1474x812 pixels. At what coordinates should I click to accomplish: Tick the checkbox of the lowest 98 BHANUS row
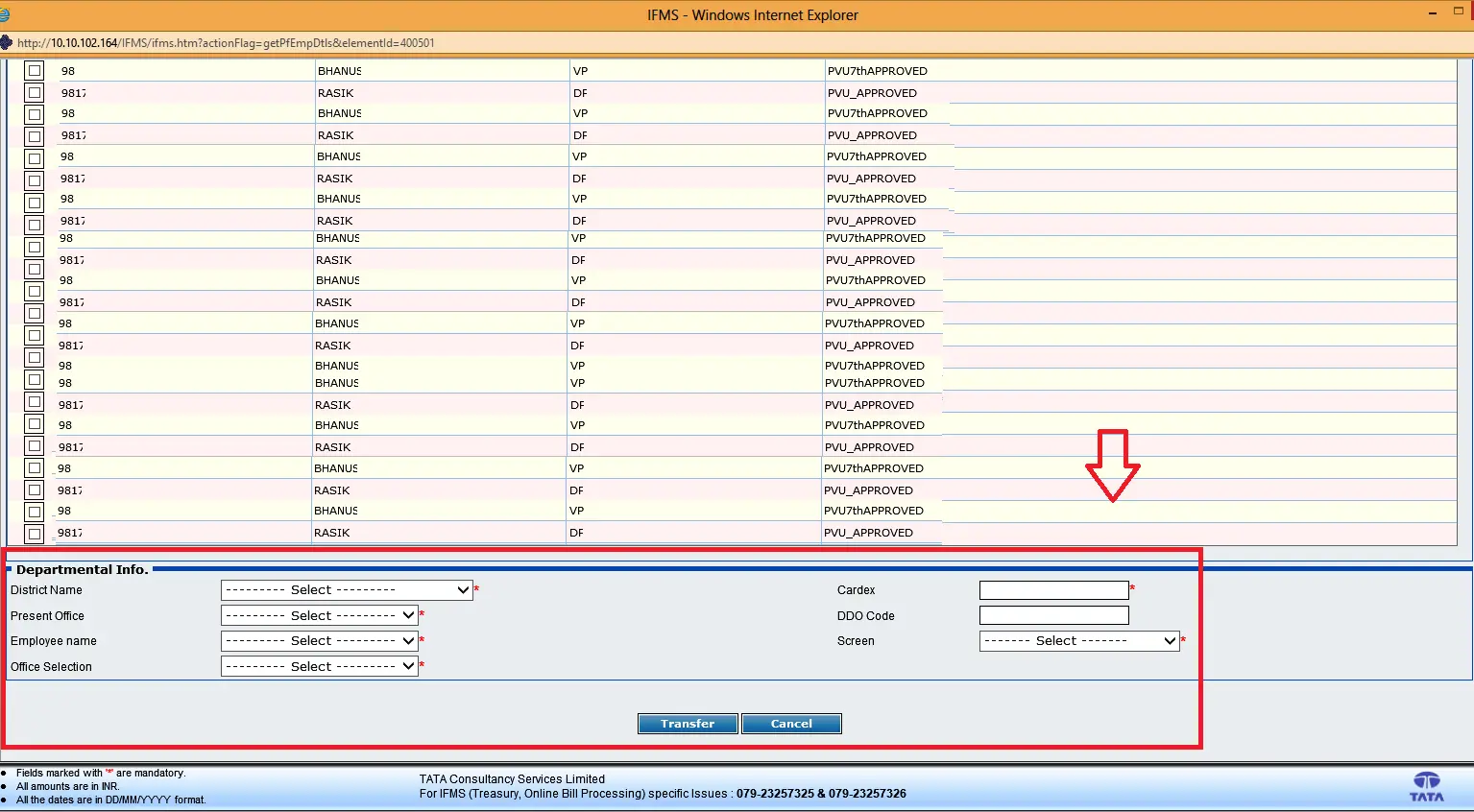pyautogui.click(x=35, y=512)
